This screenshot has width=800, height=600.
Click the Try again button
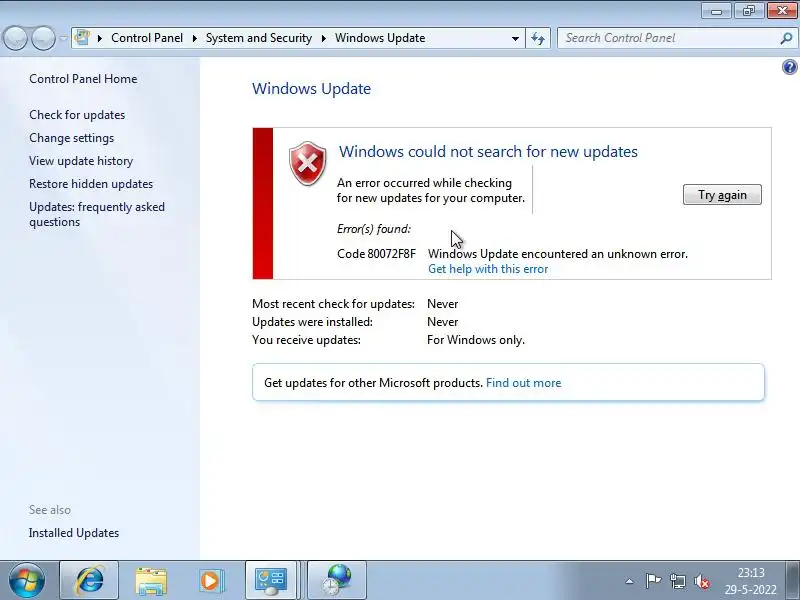[722, 195]
